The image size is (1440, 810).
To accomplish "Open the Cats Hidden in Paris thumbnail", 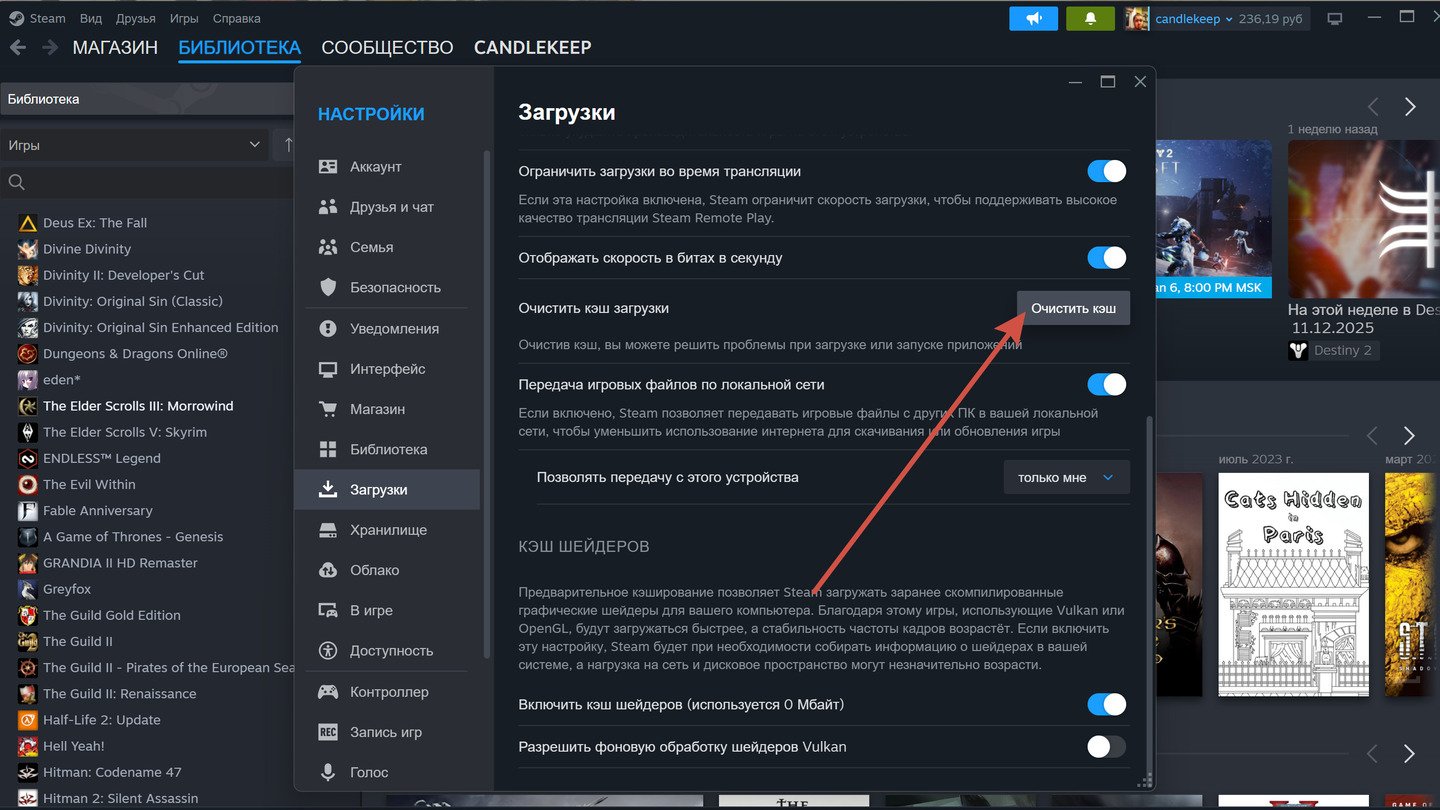I will (x=1293, y=585).
